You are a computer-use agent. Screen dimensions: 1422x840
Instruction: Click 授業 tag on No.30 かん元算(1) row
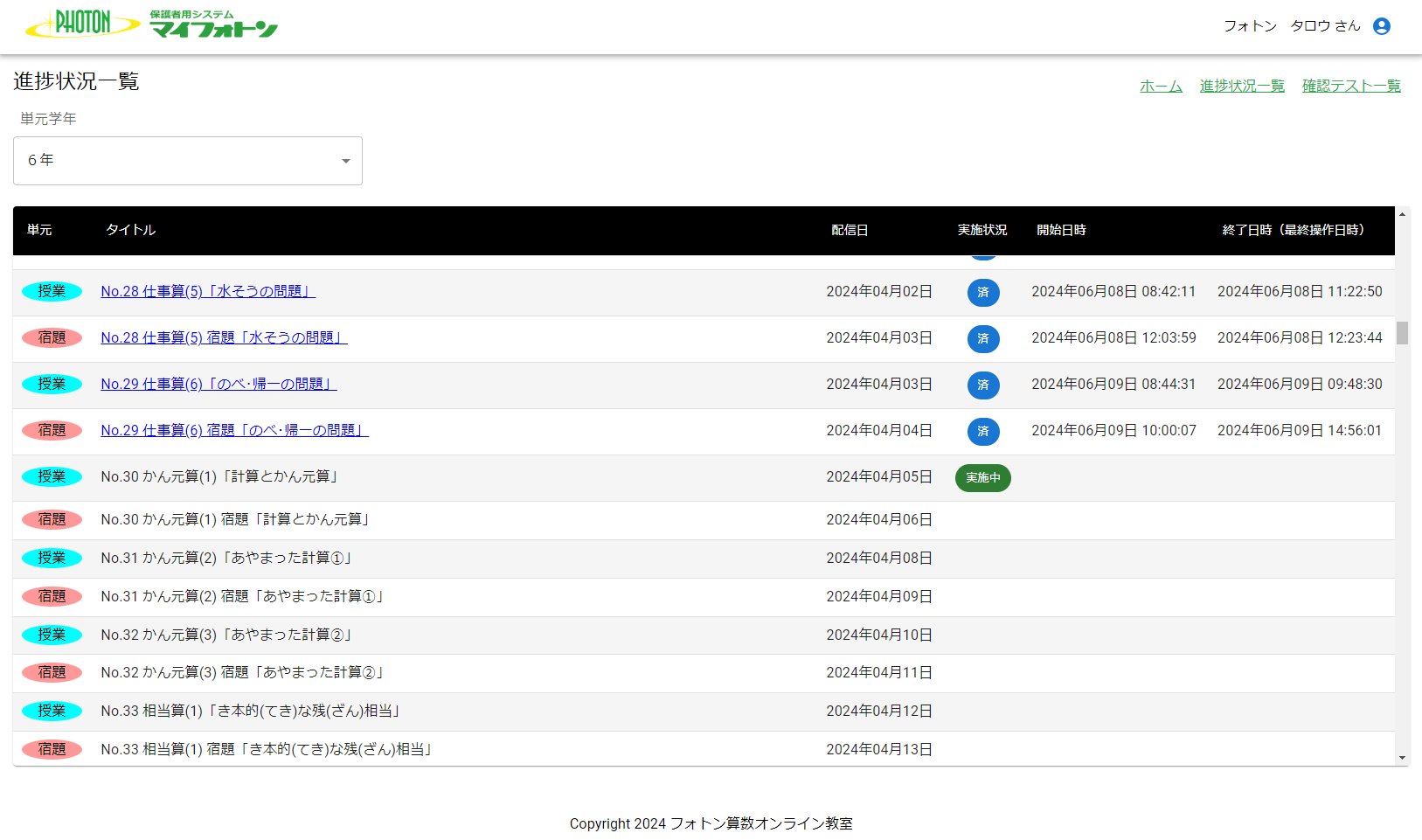pyautogui.click(x=52, y=476)
